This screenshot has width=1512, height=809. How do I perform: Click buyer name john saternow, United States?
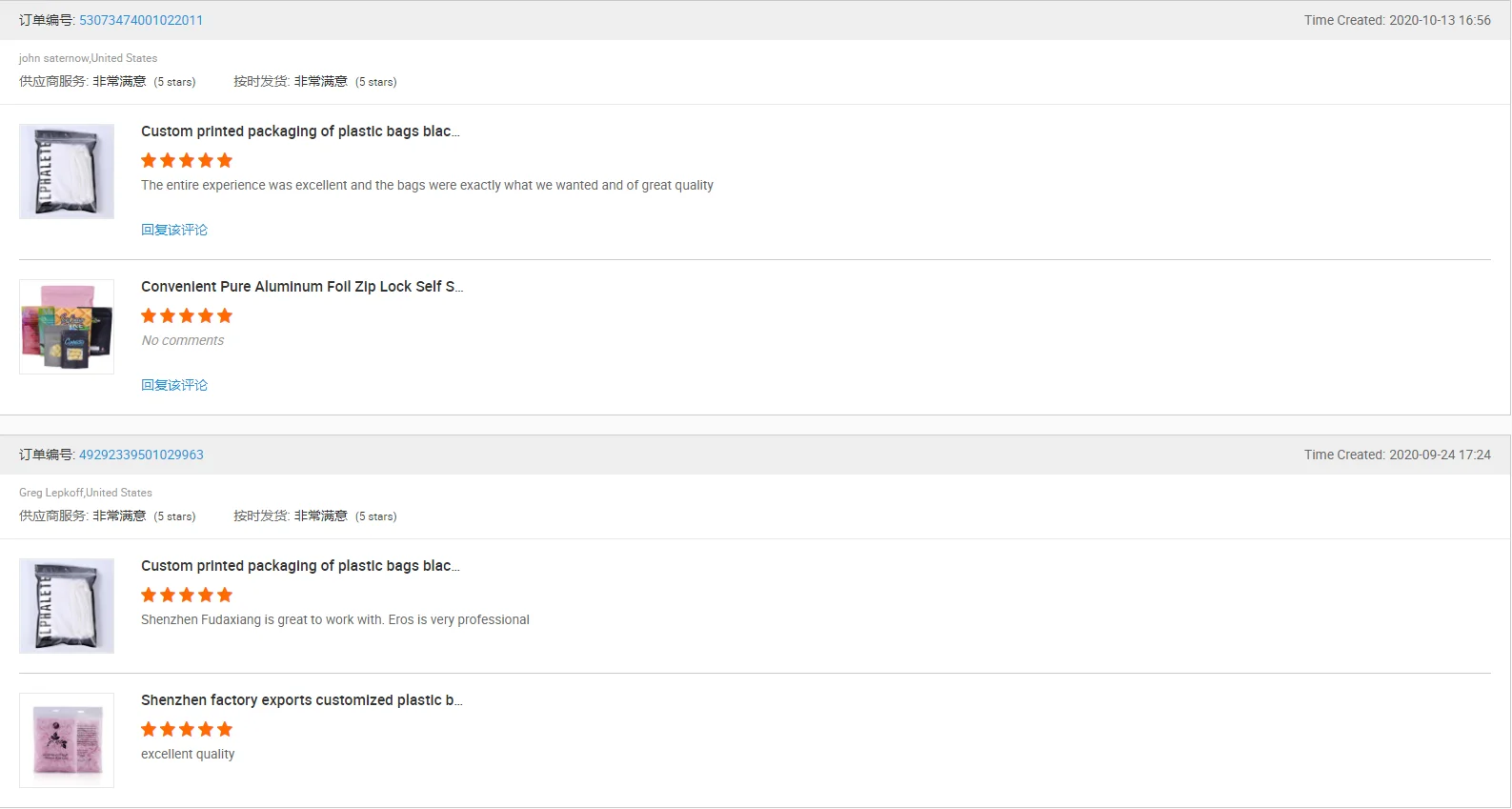pyautogui.click(x=88, y=58)
